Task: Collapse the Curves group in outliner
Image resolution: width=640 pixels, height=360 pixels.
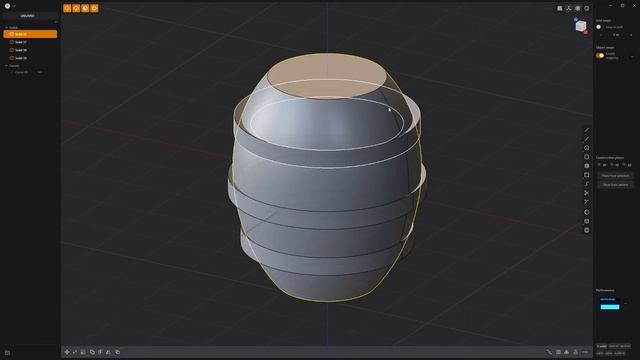Action: pyautogui.click(x=7, y=66)
